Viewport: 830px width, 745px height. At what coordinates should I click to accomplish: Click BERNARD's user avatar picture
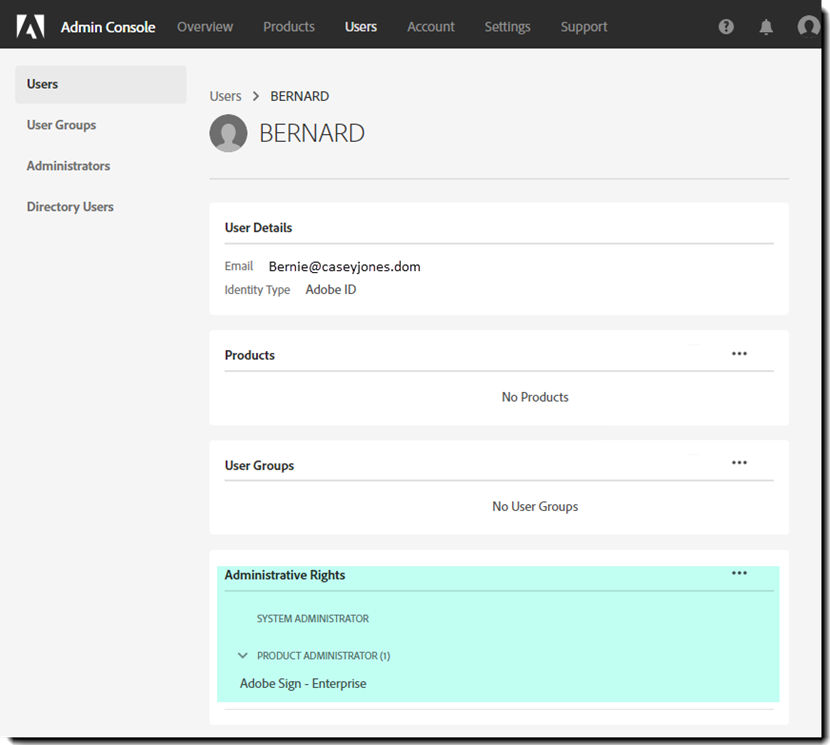[228, 133]
